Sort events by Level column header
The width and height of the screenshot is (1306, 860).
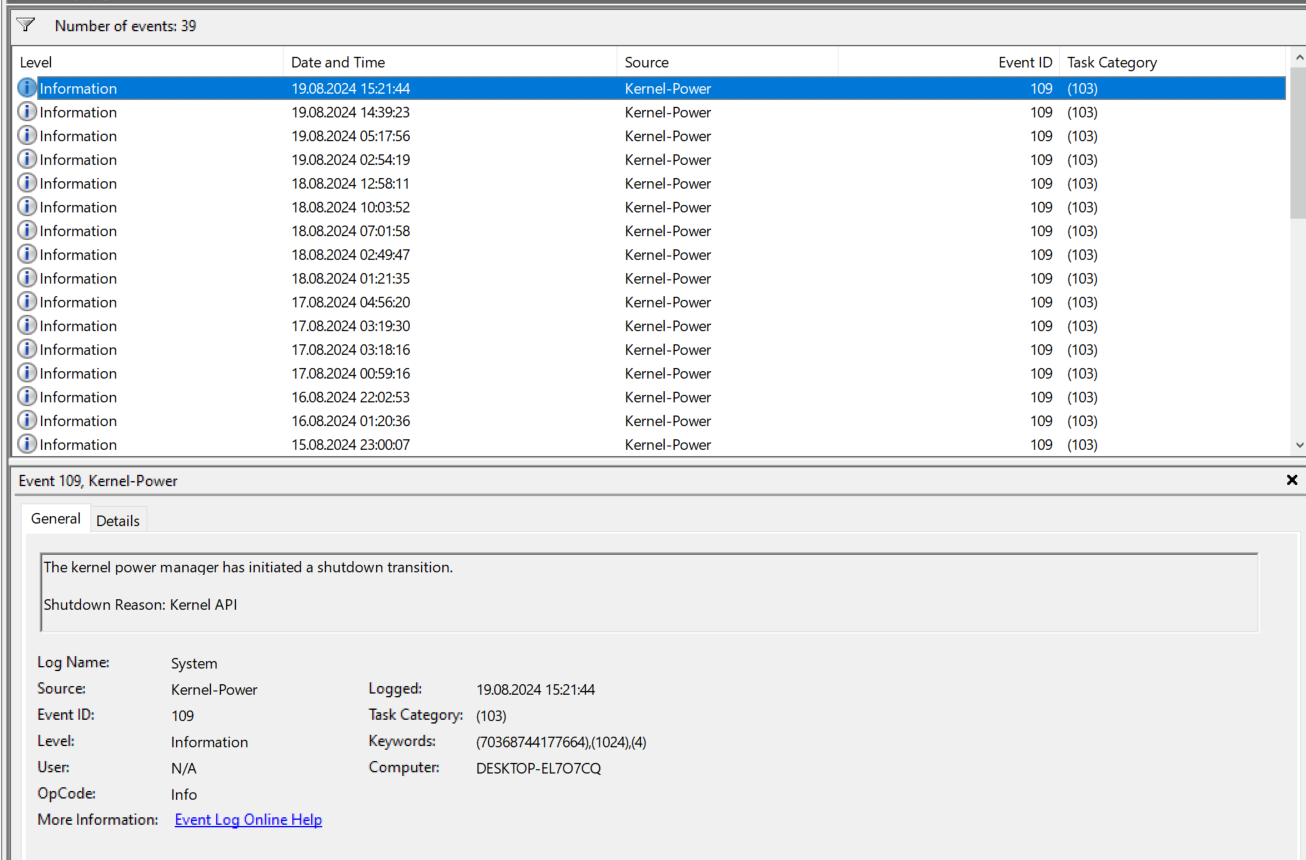[148, 62]
